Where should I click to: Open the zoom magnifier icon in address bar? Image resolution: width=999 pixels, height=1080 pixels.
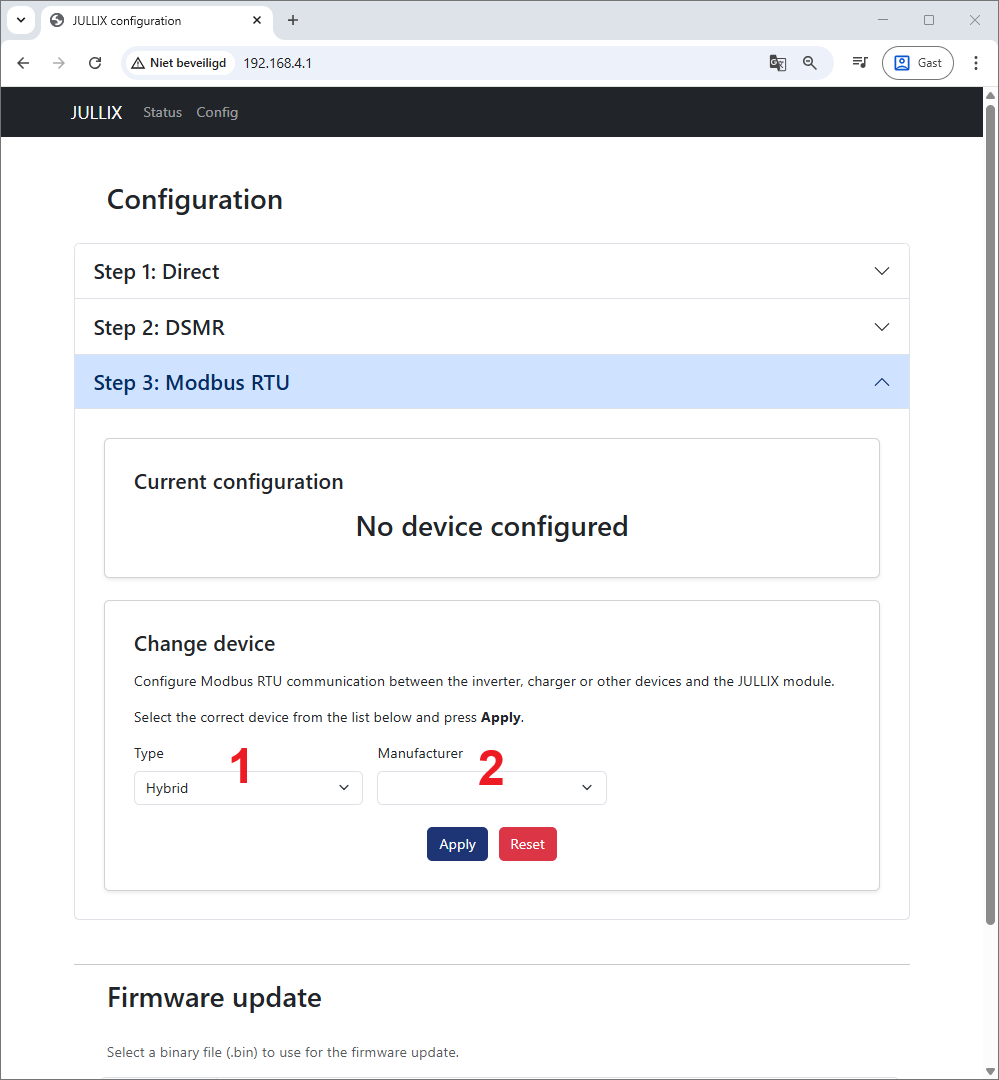[810, 63]
